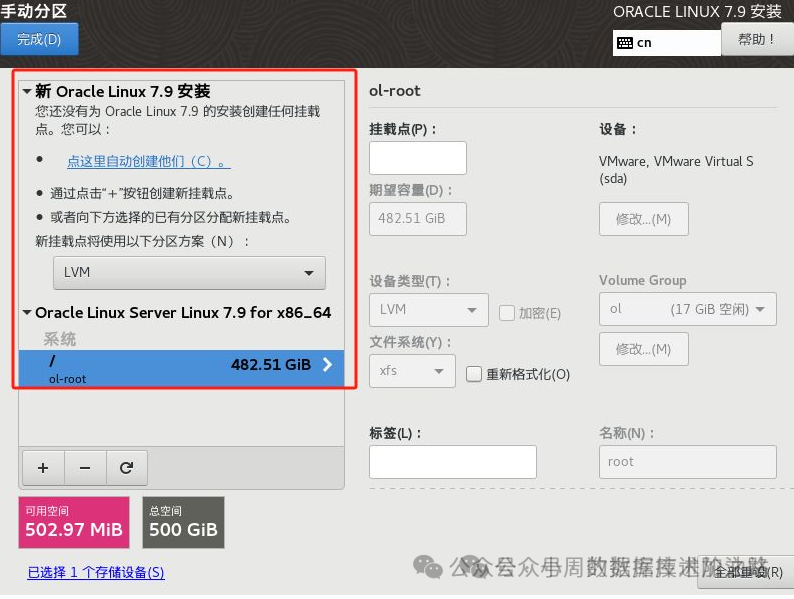Click 修改...(M) button under 设备

coord(644,219)
